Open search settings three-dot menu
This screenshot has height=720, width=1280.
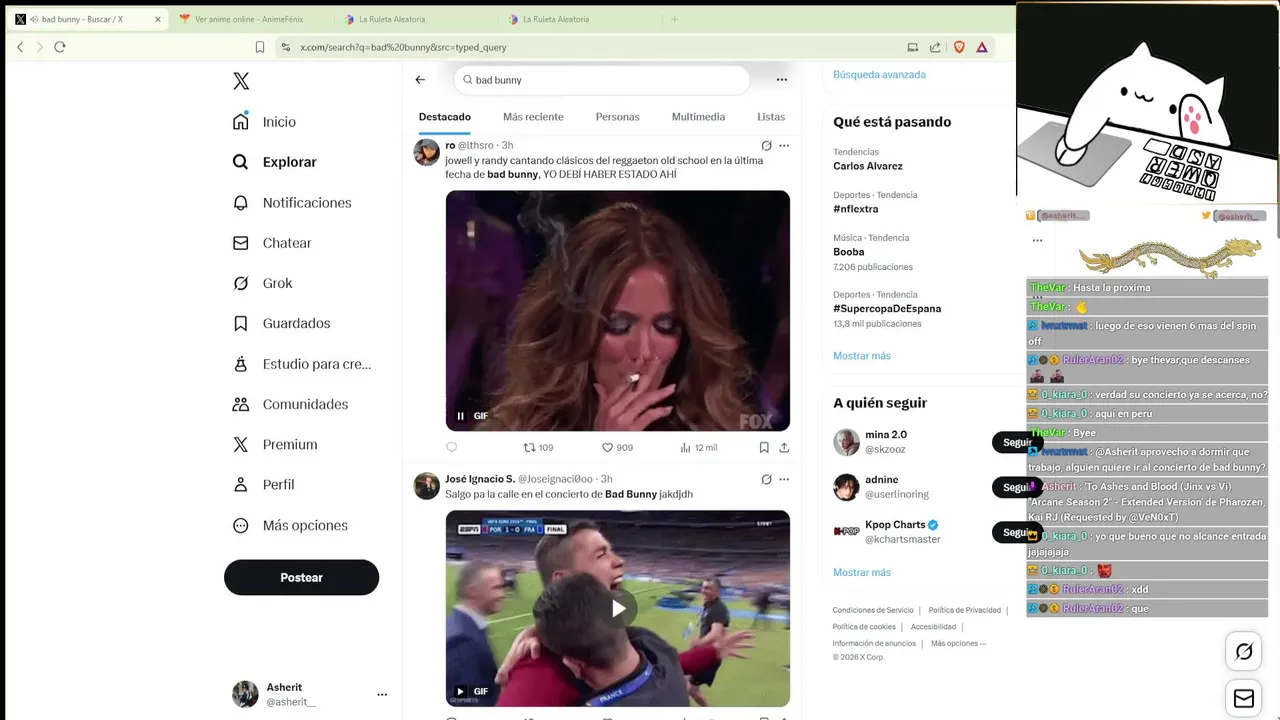(782, 80)
